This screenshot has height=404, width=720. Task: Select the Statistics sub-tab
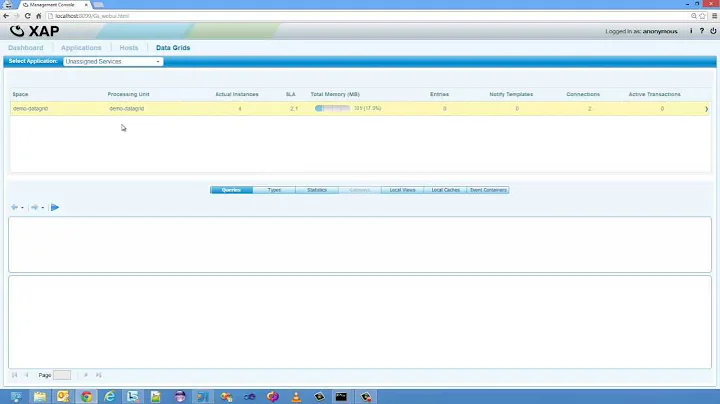point(317,190)
